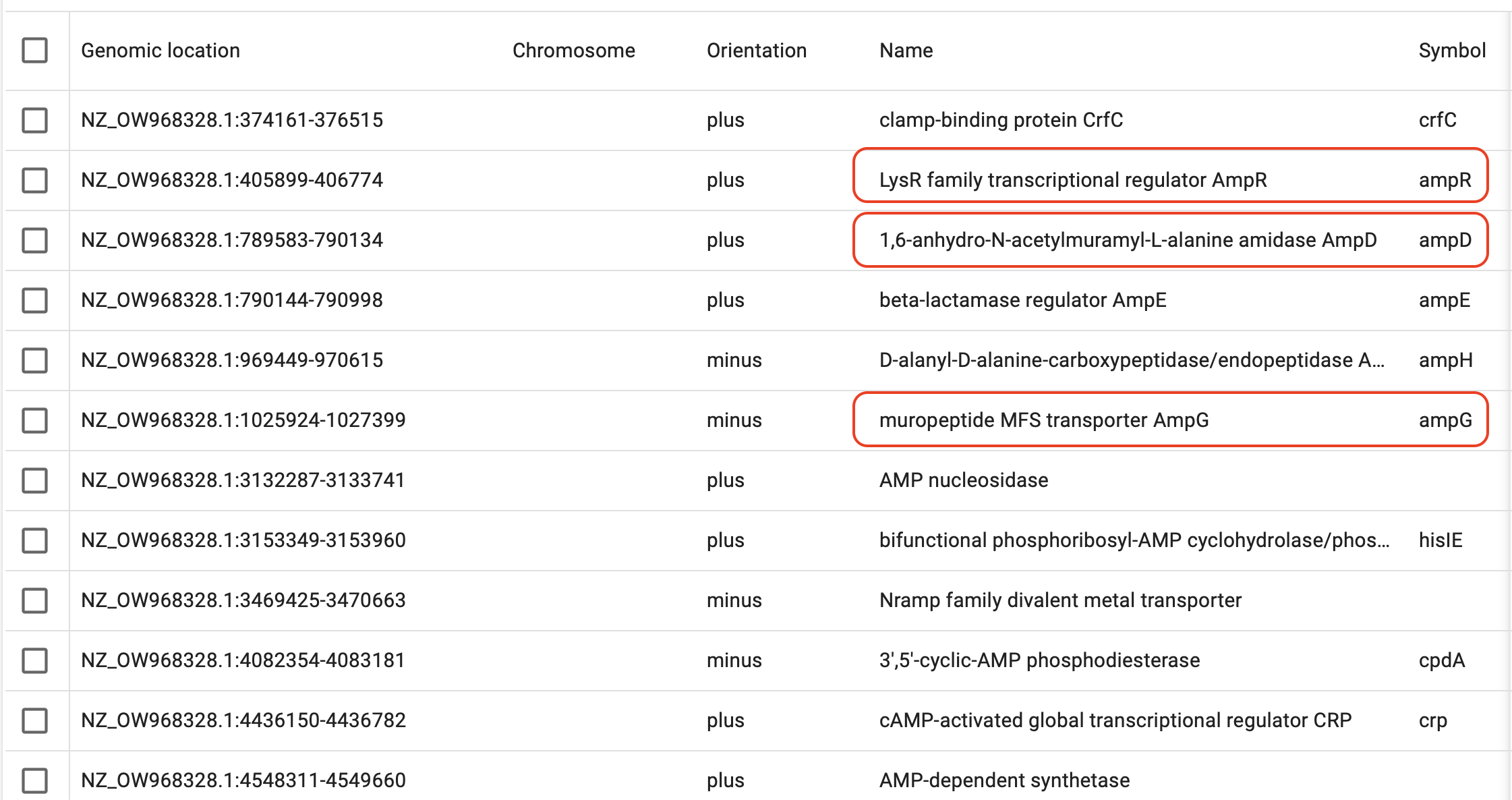
Task: Click genomic location NZ_OW968328.1:969449-970615
Action: click(232, 360)
